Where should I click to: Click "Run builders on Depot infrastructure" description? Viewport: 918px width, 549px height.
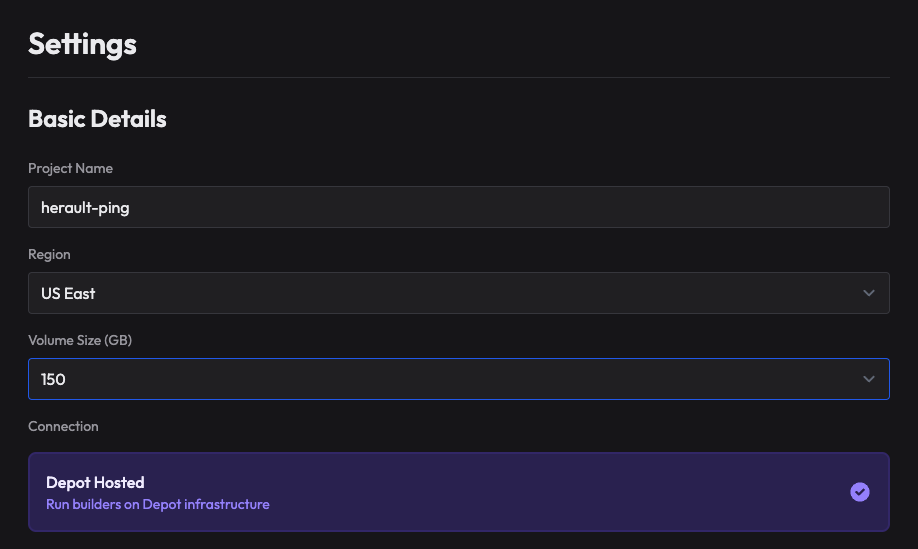[158, 505]
